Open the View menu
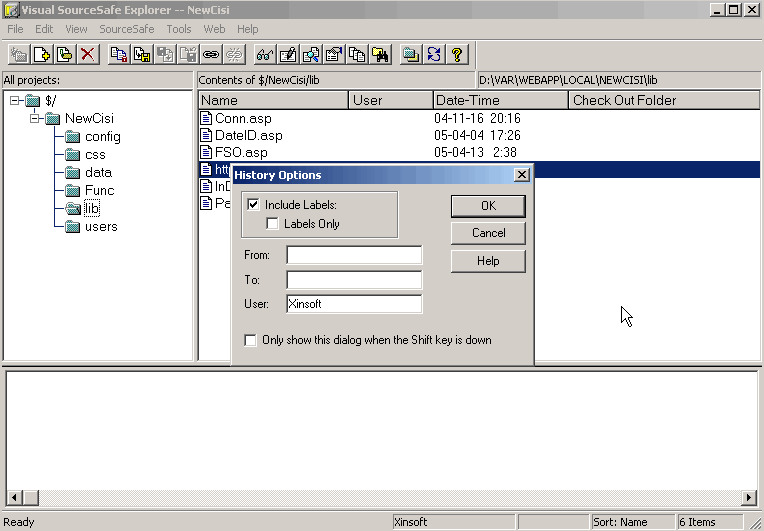Image resolution: width=764 pixels, height=531 pixels. [x=76, y=29]
